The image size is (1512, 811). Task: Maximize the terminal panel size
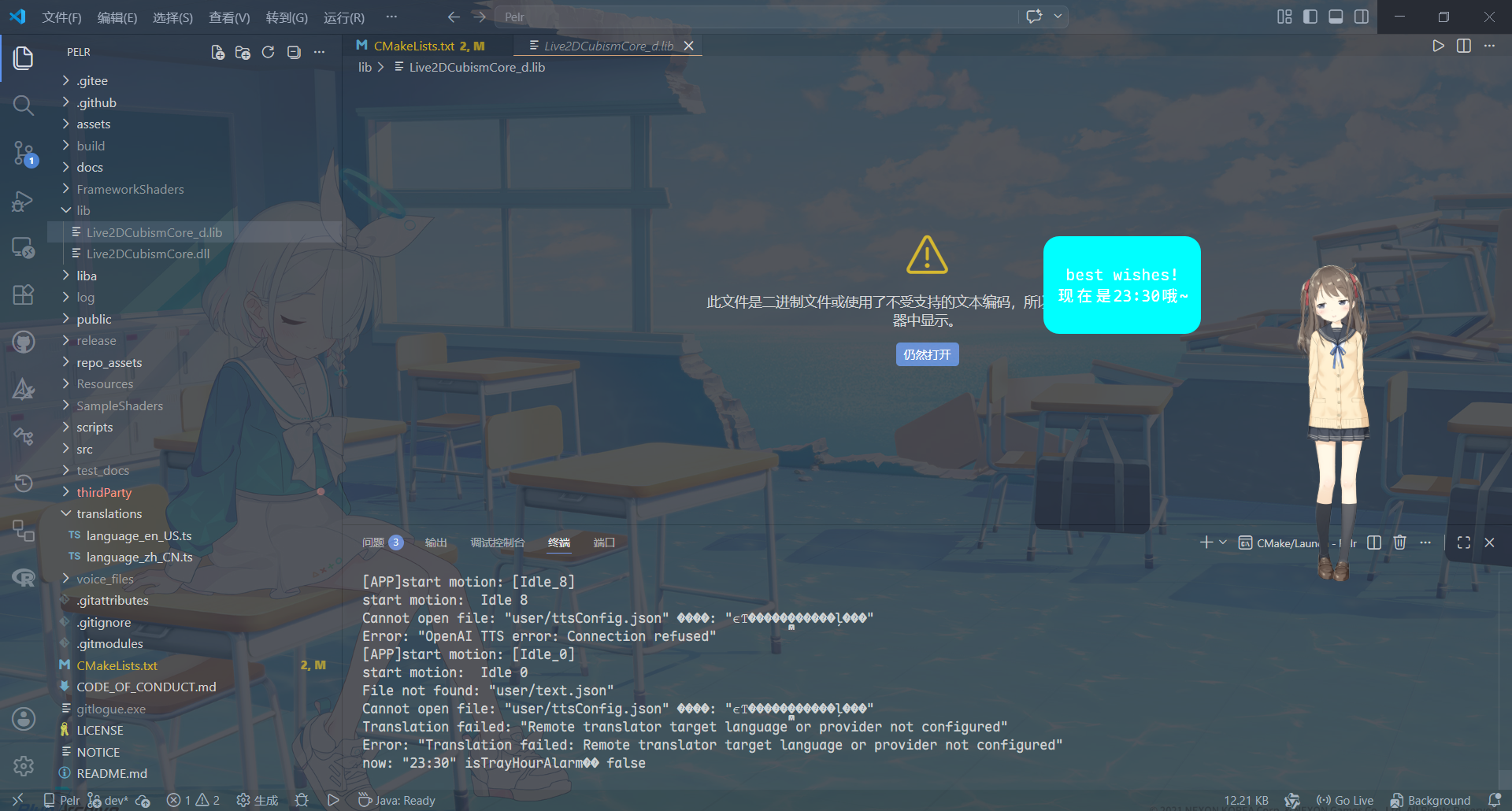(1464, 543)
